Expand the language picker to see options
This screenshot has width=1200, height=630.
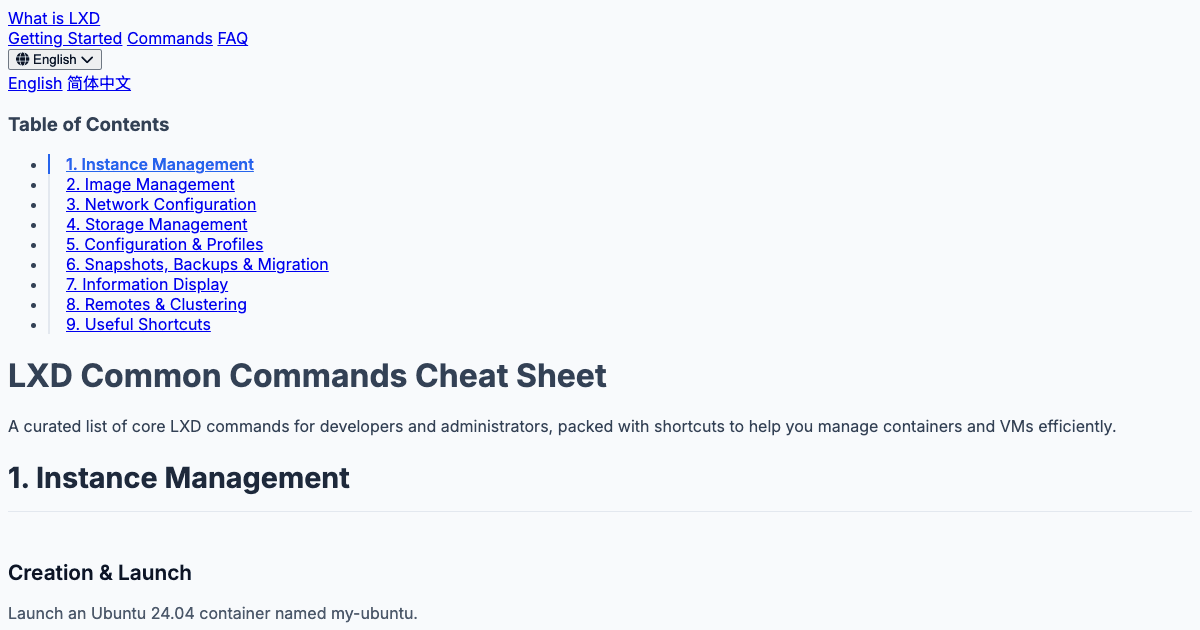(x=54, y=59)
